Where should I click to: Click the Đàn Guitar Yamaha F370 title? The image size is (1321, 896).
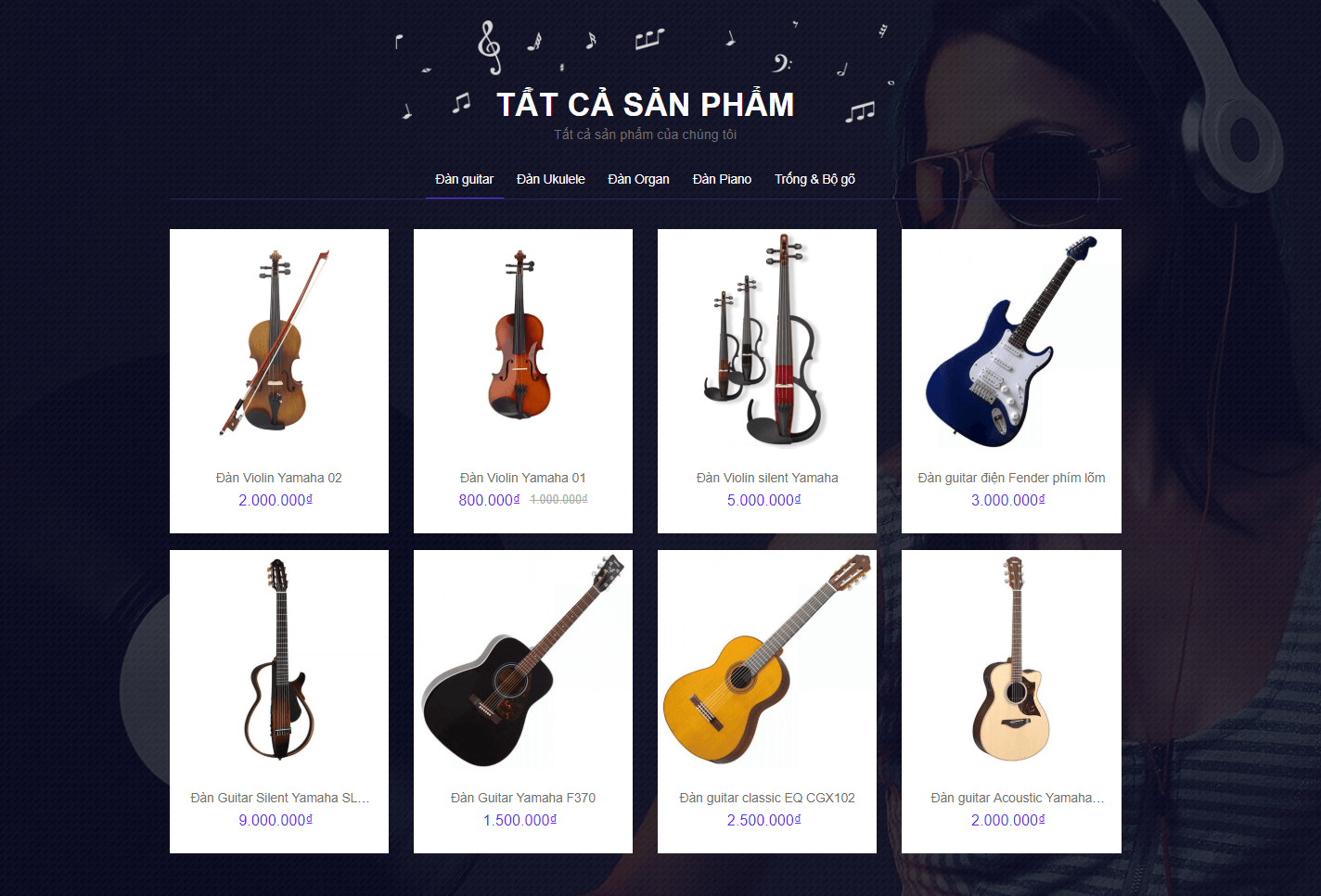[523, 798]
